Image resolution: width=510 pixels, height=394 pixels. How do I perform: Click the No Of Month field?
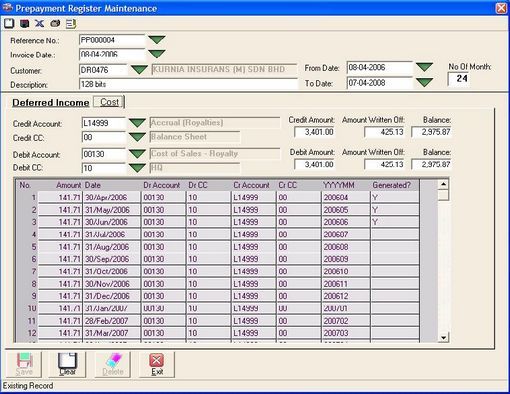[x=459, y=79]
